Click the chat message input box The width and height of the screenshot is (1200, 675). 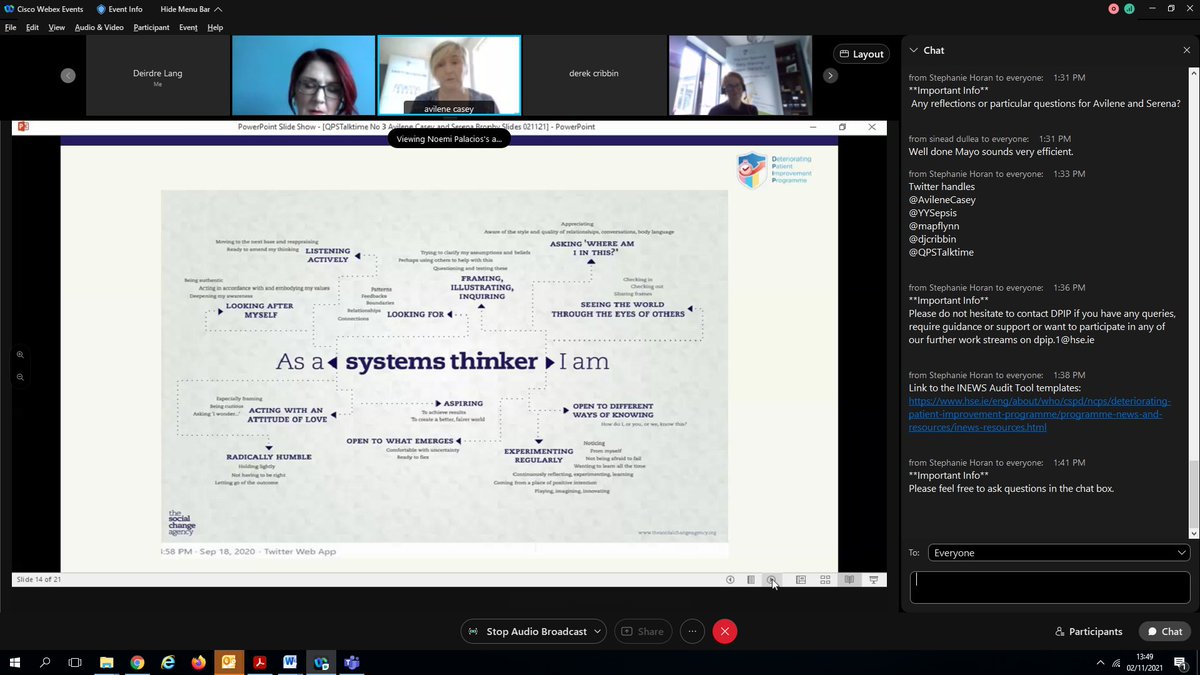point(1050,587)
